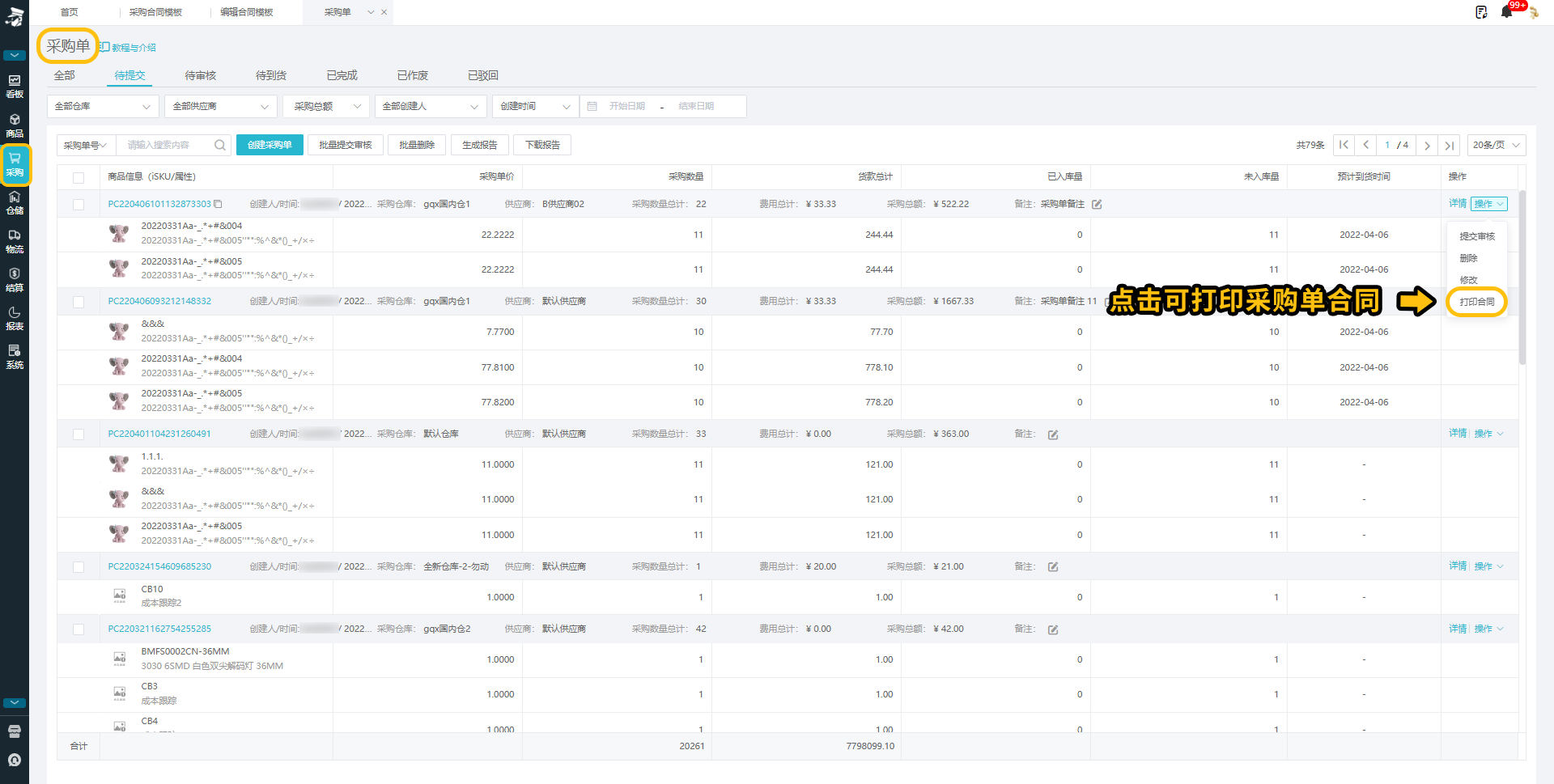
Task: Open 教程与介绍 tutorial link
Action: 128,48
